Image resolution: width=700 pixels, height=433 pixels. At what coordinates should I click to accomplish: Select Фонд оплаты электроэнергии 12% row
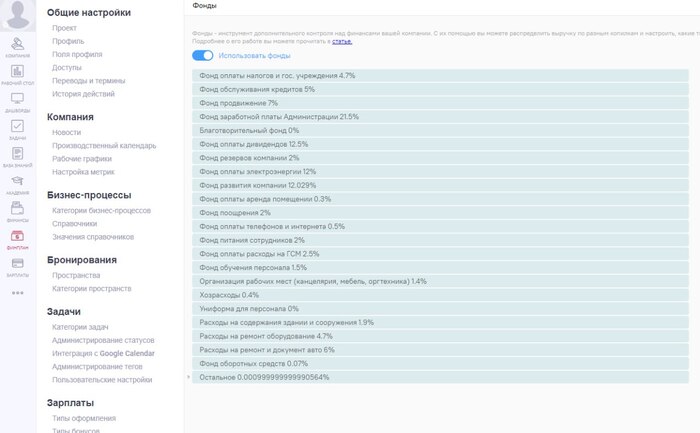tap(440, 171)
